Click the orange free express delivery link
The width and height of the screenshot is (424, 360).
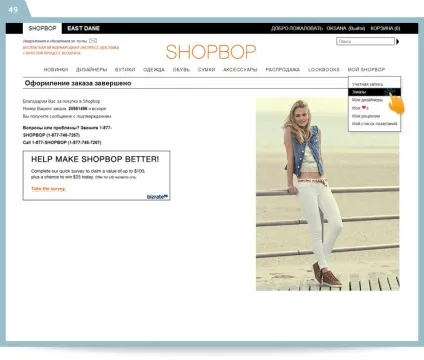(x=71, y=50)
